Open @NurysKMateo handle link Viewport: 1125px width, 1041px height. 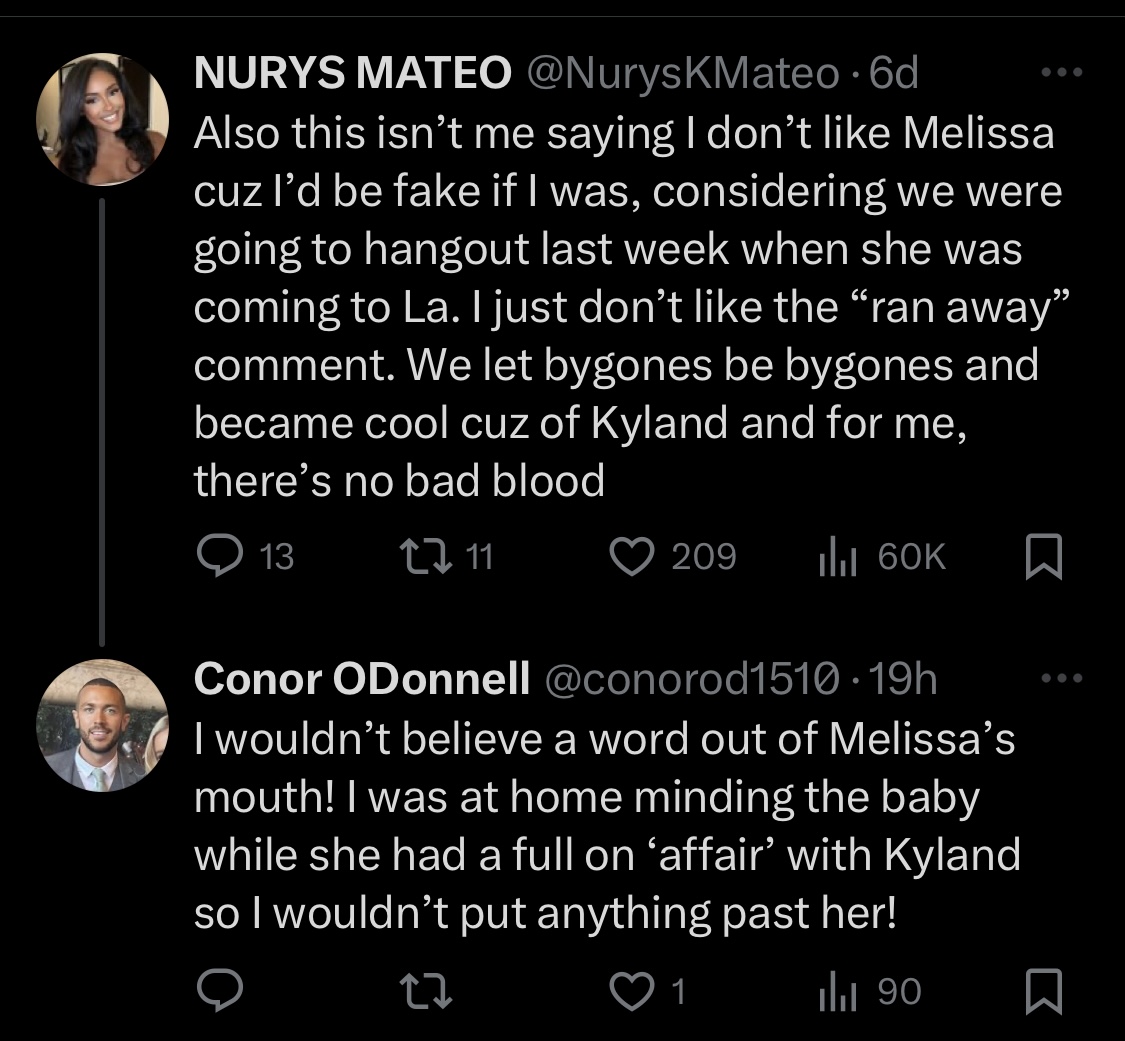pos(683,73)
